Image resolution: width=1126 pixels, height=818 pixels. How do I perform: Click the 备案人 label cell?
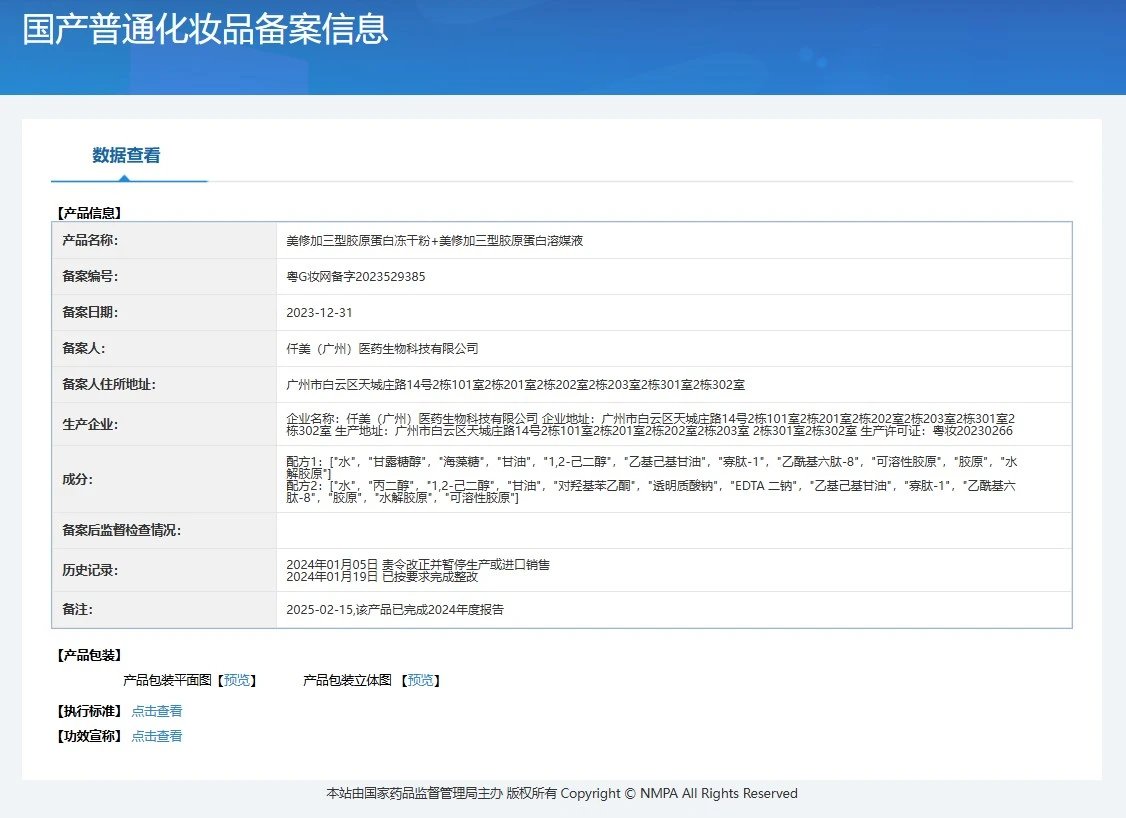pyautogui.click(x=164, y=348)
